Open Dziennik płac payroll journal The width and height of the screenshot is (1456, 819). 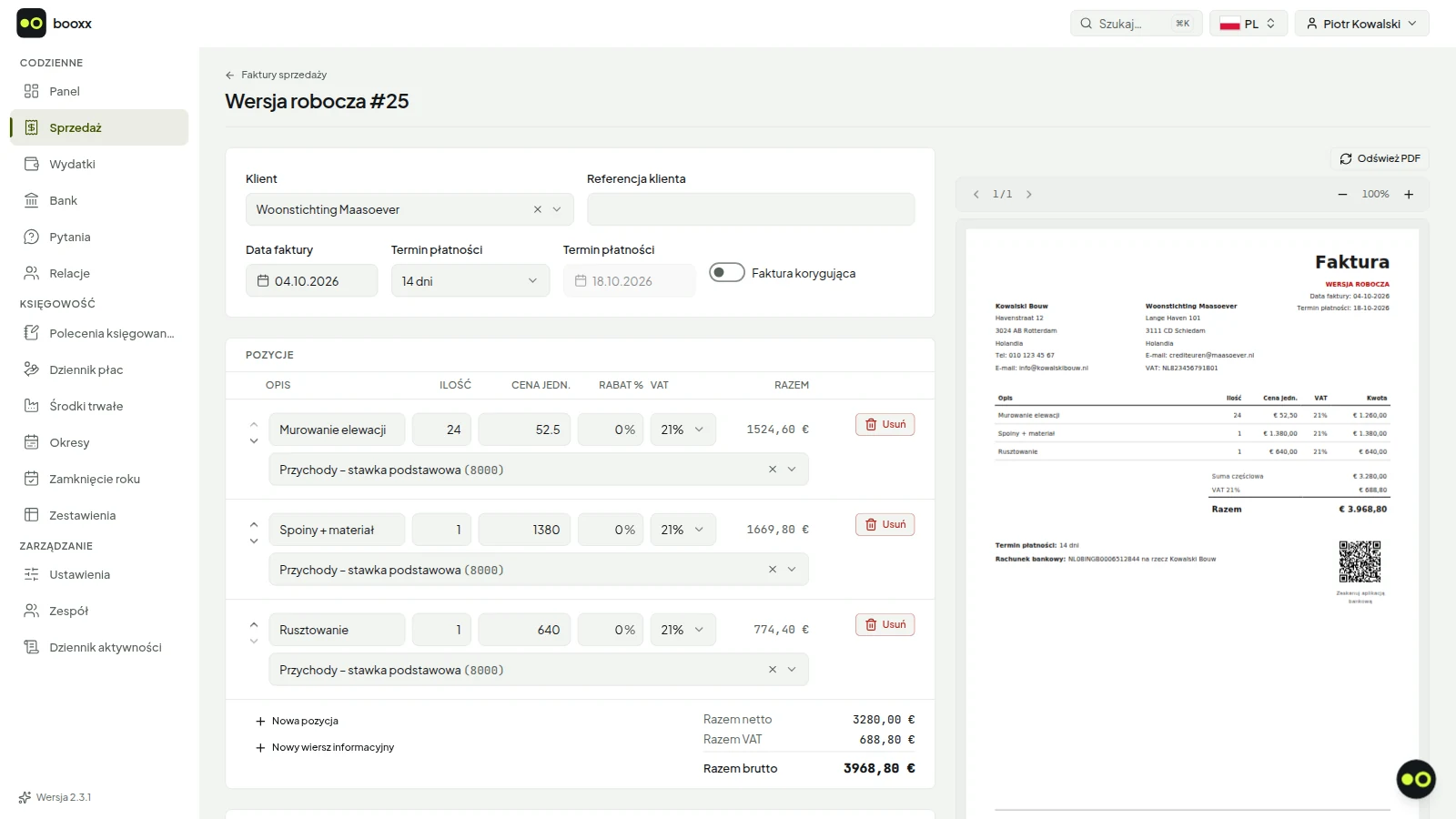pos(98,369)
